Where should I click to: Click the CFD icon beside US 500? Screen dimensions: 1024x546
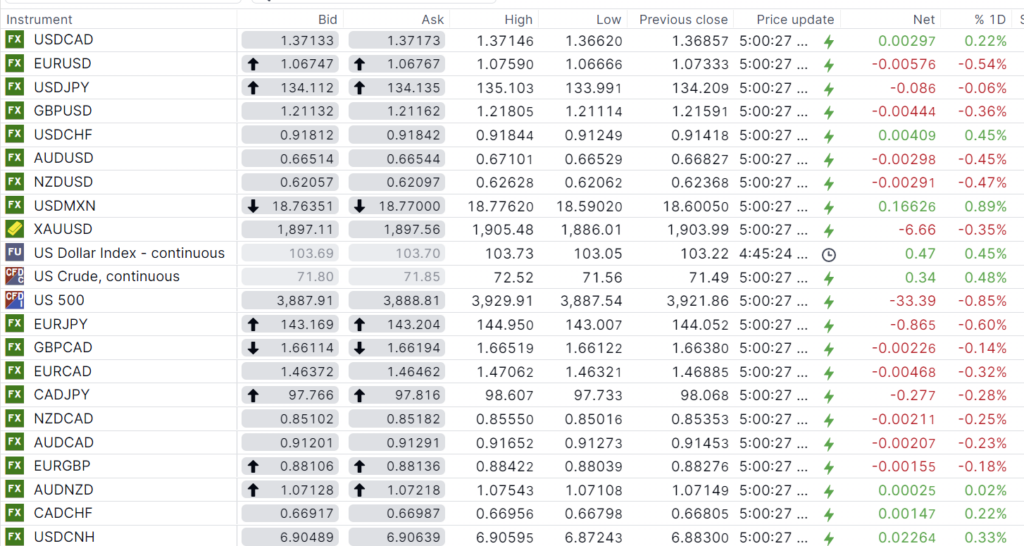pyautogui.click(x=15, y=300)
